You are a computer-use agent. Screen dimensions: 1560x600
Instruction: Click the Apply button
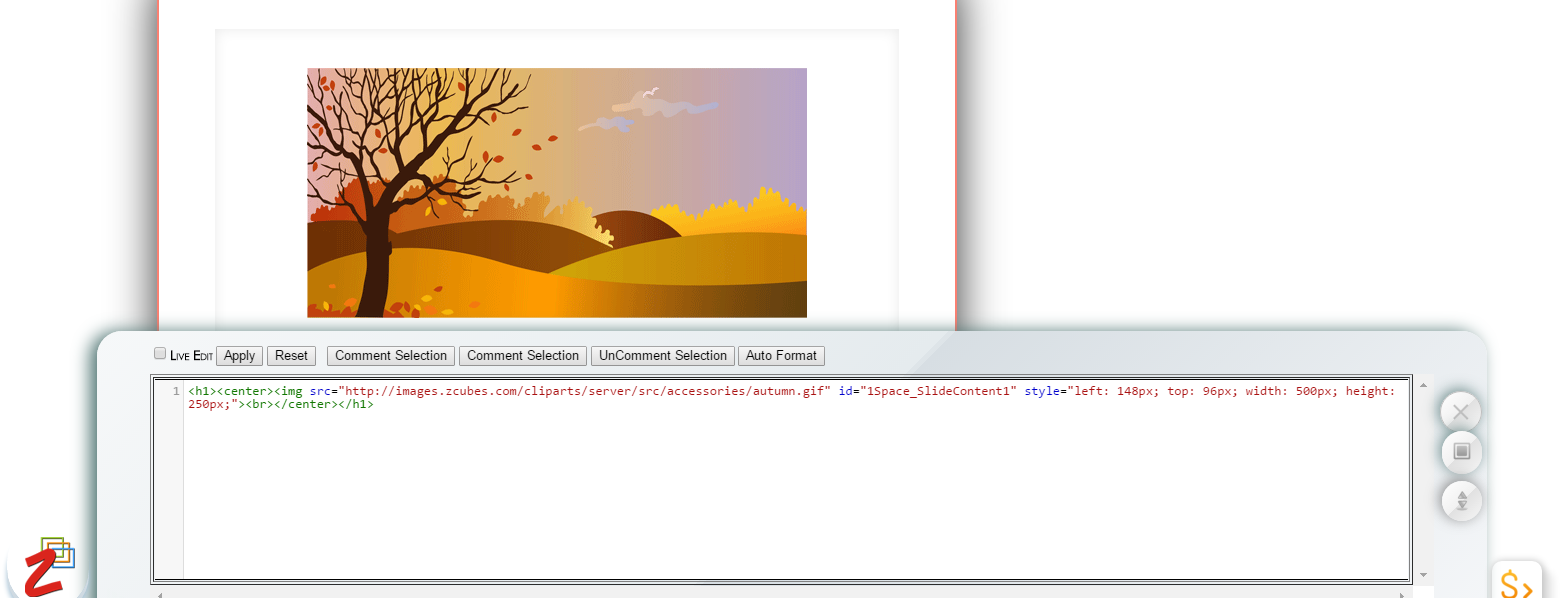tap(239, 356)
